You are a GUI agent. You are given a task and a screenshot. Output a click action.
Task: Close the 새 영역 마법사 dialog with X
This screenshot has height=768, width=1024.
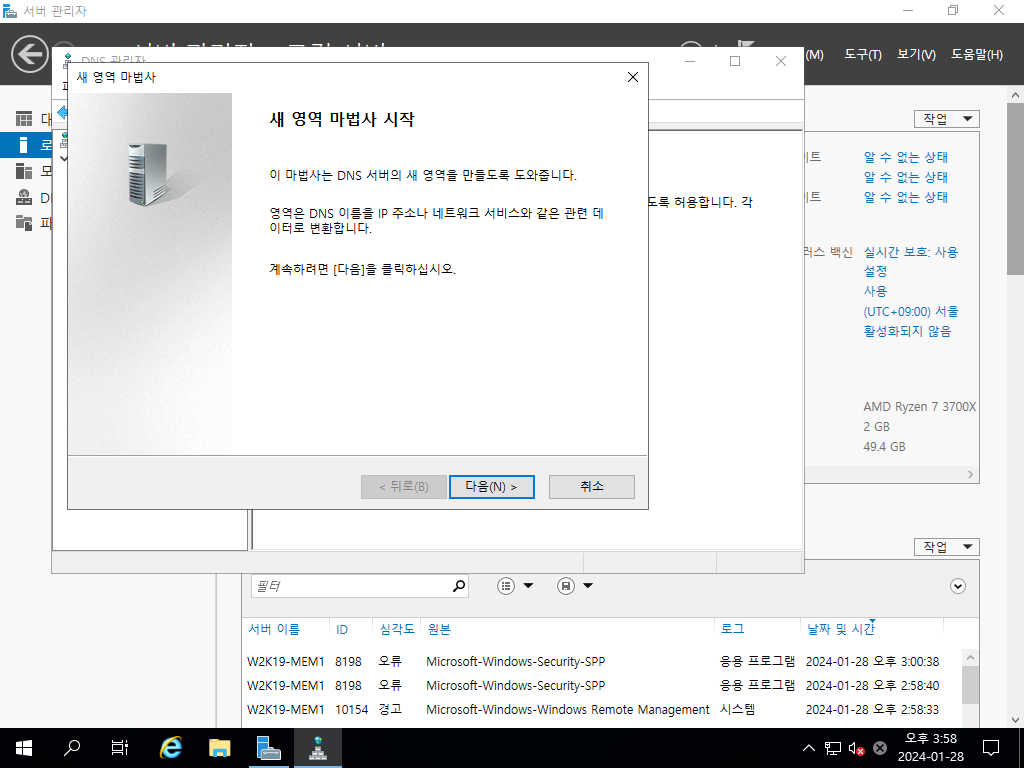[633, 77]
